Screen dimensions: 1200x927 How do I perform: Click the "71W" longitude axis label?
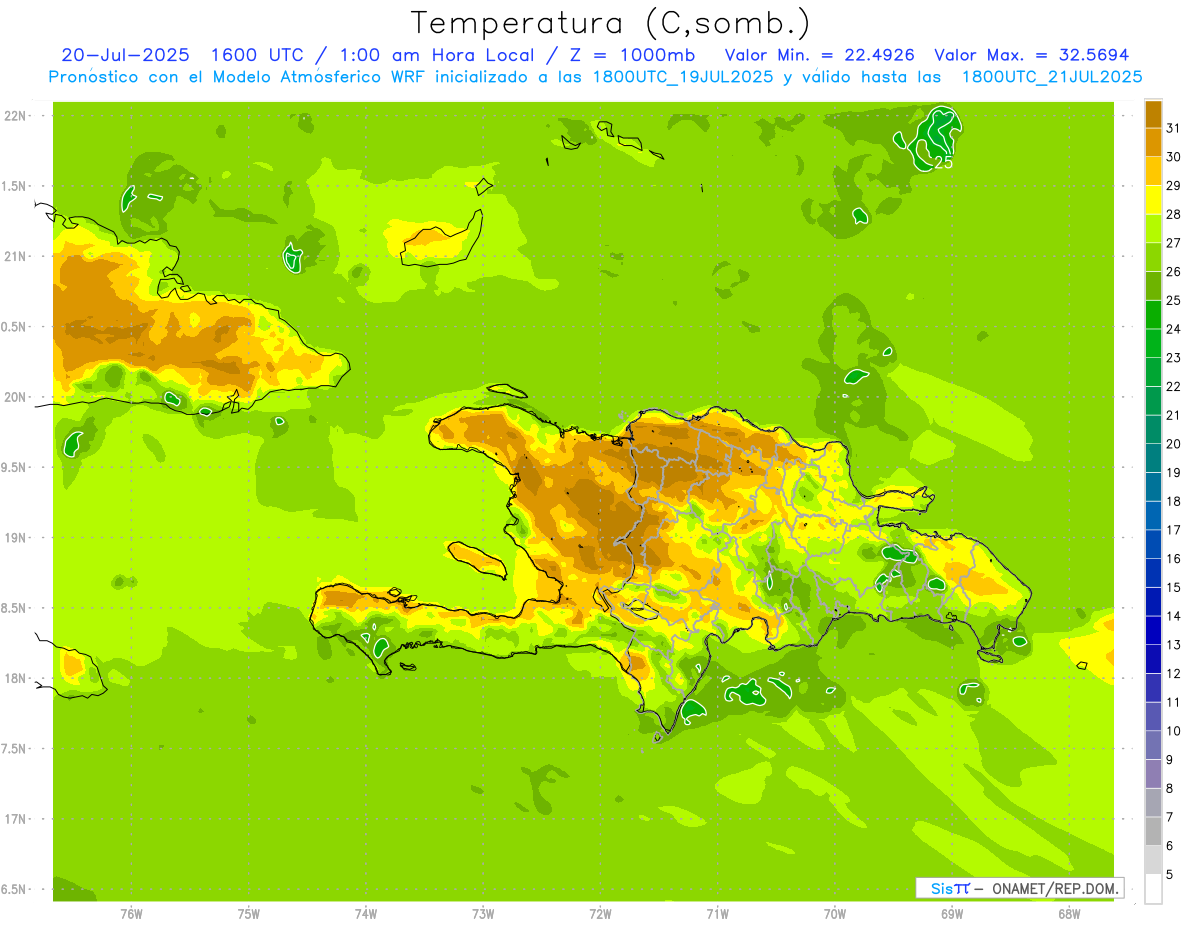tap(717, 914)
